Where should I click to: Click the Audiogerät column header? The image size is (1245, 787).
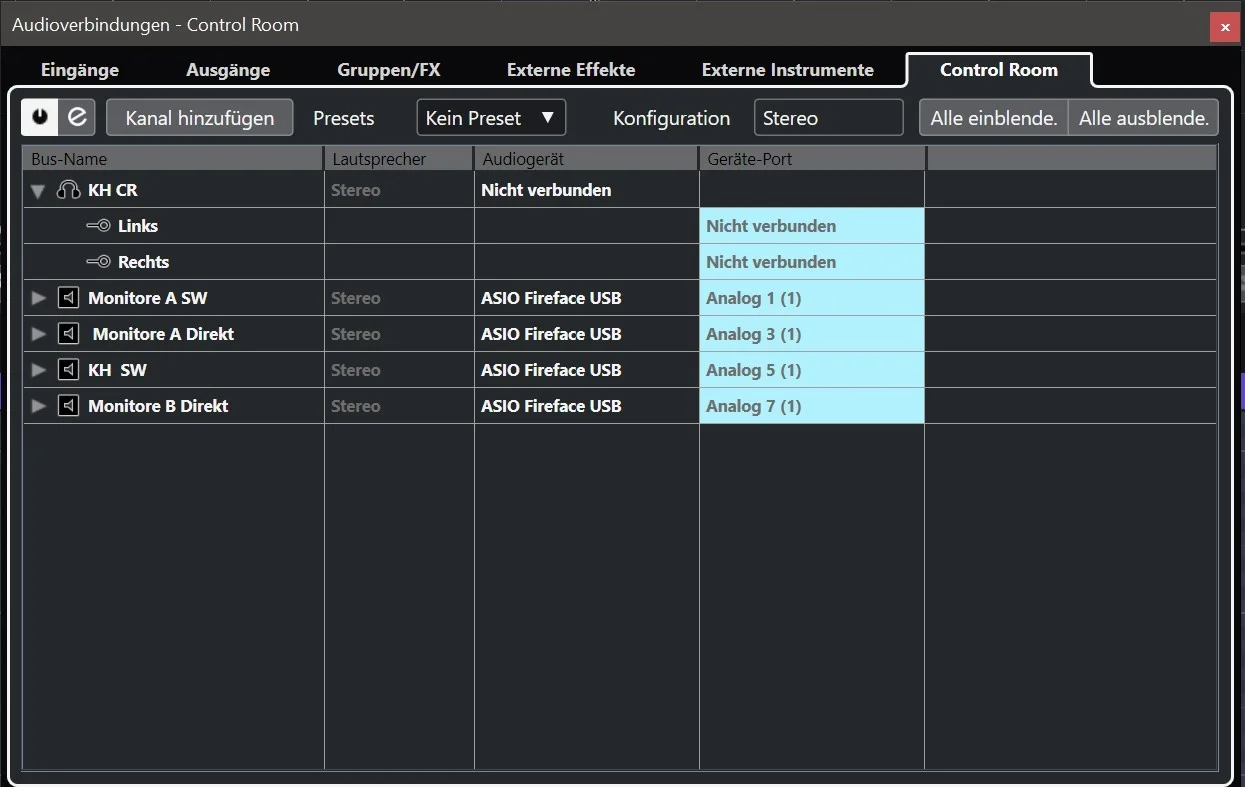tap(587, 159)
